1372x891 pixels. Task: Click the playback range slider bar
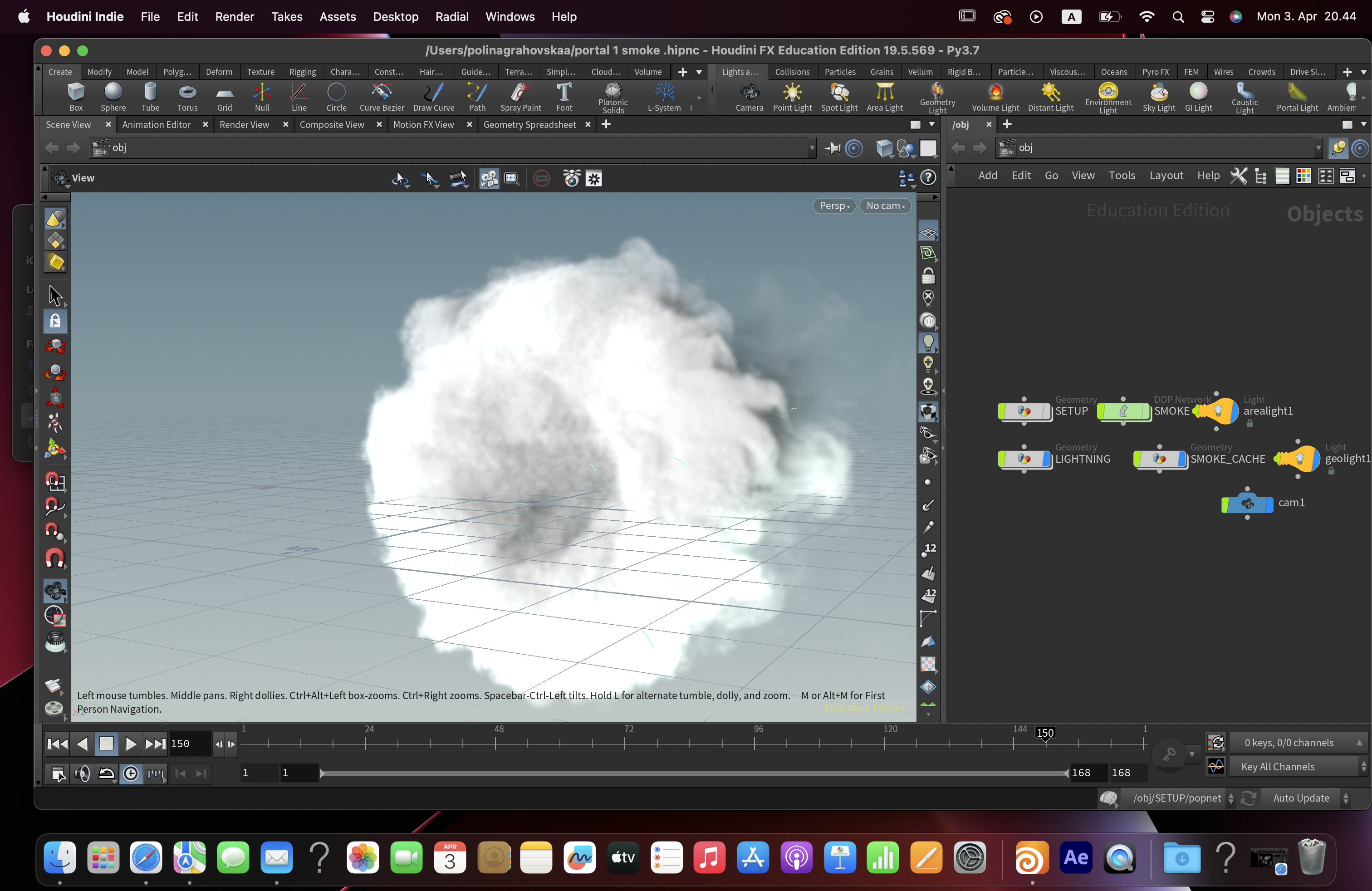694,773
